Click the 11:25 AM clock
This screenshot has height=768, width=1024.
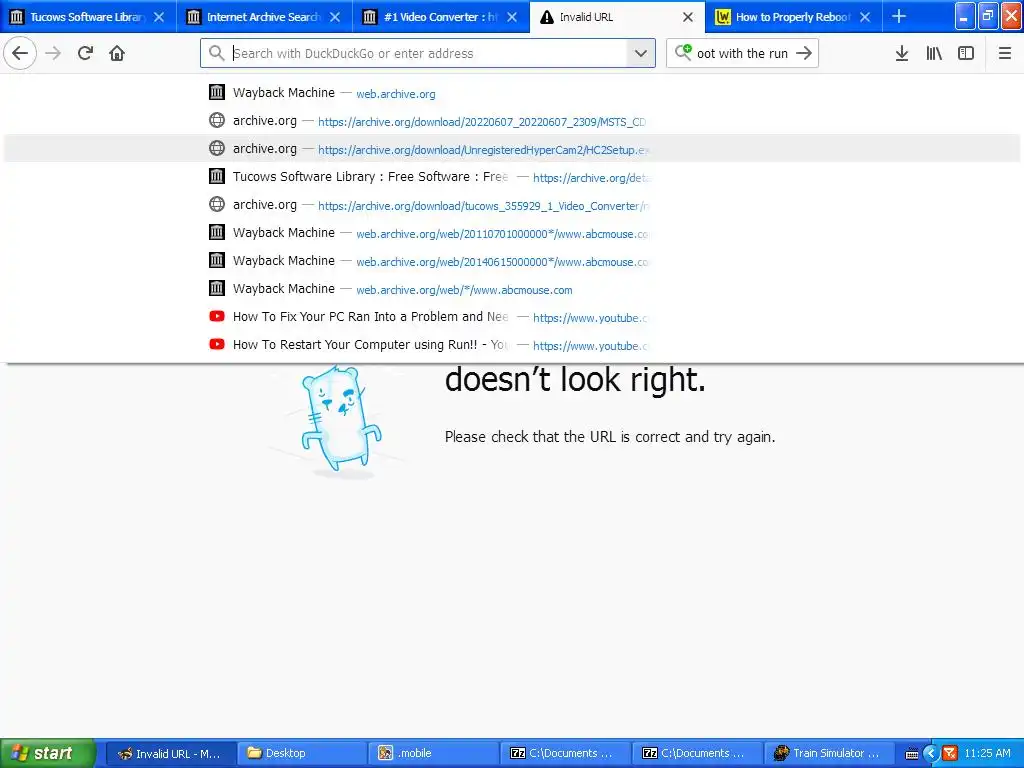[987, 754]
